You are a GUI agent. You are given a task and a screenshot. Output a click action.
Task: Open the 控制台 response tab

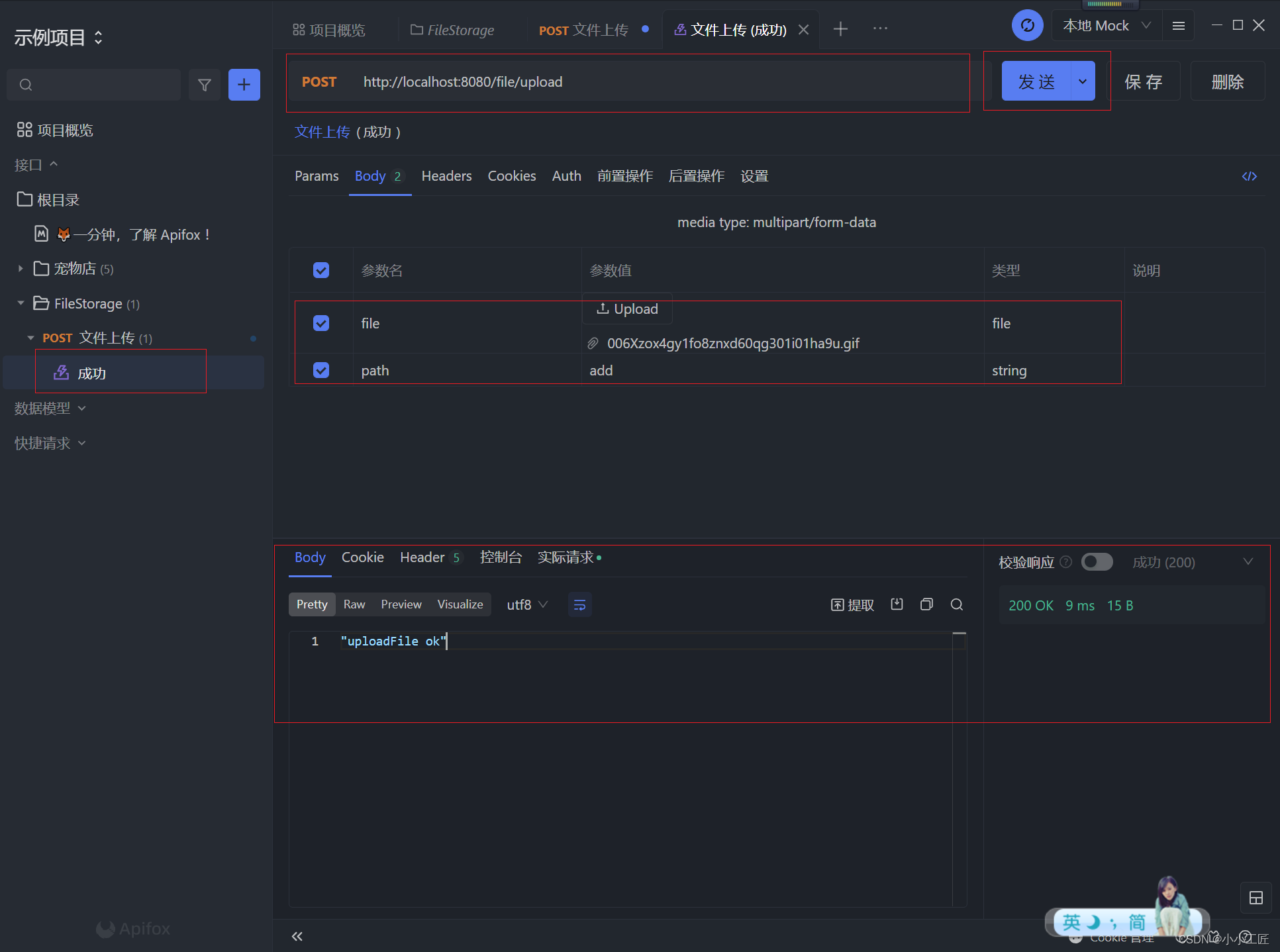point(501,557)
